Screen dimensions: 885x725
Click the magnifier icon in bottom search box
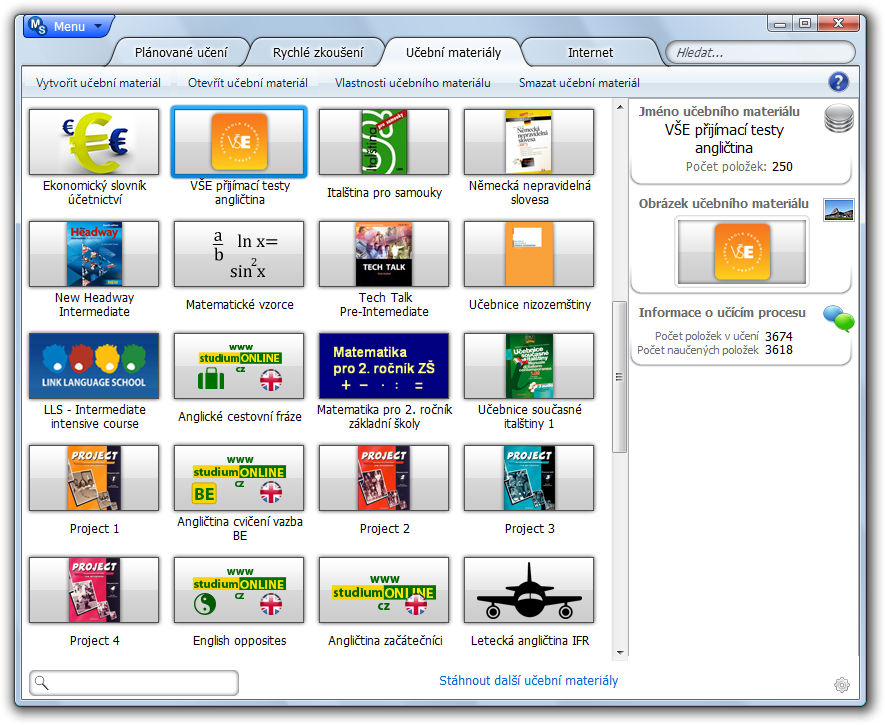tap(42, 683)
